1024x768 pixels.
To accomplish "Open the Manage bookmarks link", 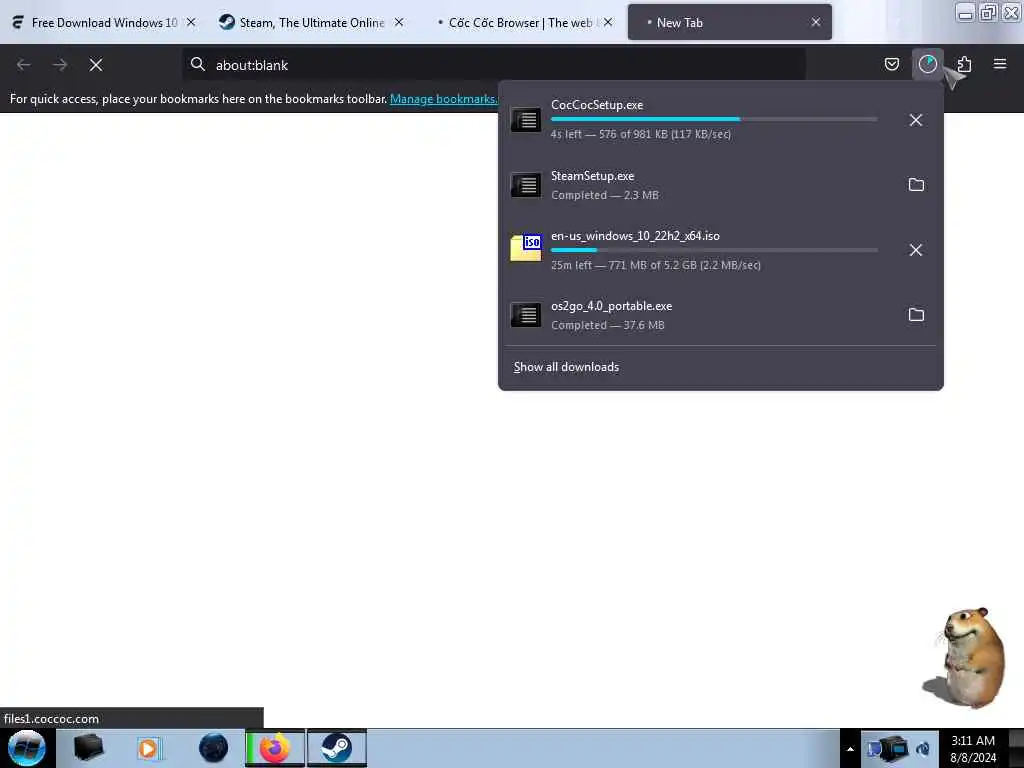I will tap(443, 99).
